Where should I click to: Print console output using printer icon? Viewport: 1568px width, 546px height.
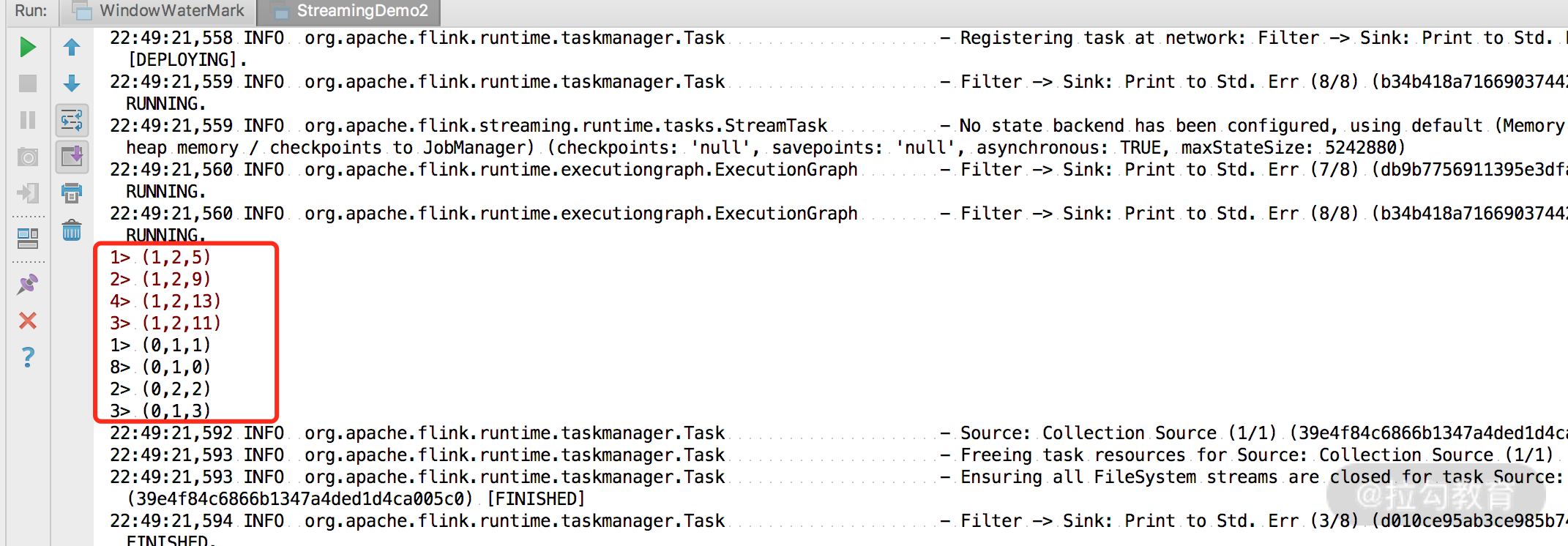pyautogui.click(x=72, y=193)
